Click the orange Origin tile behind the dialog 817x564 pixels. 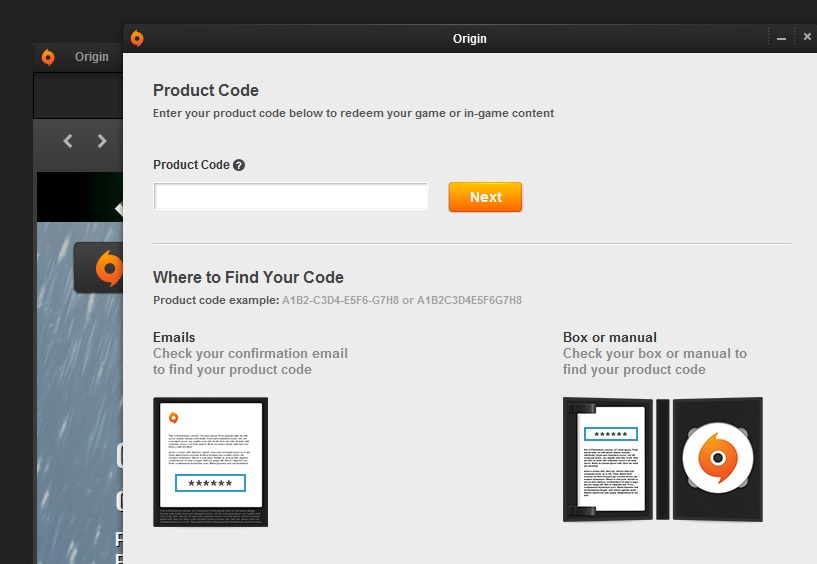(100, 268)
